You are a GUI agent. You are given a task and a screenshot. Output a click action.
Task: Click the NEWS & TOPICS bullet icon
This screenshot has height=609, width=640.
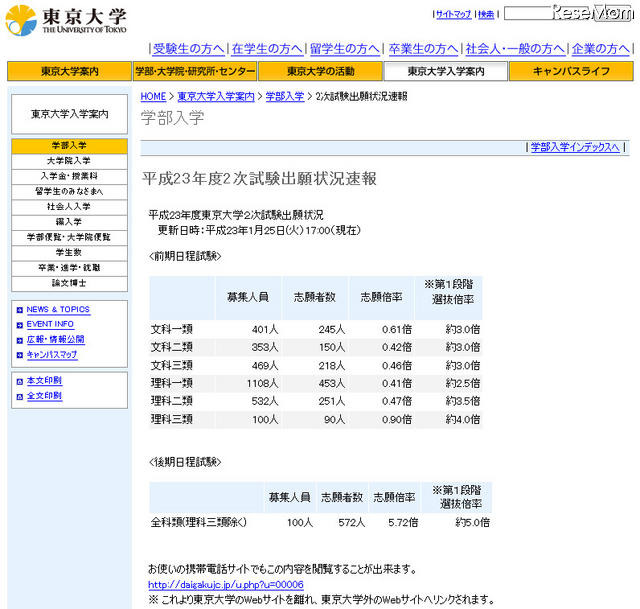coord(20,310)
